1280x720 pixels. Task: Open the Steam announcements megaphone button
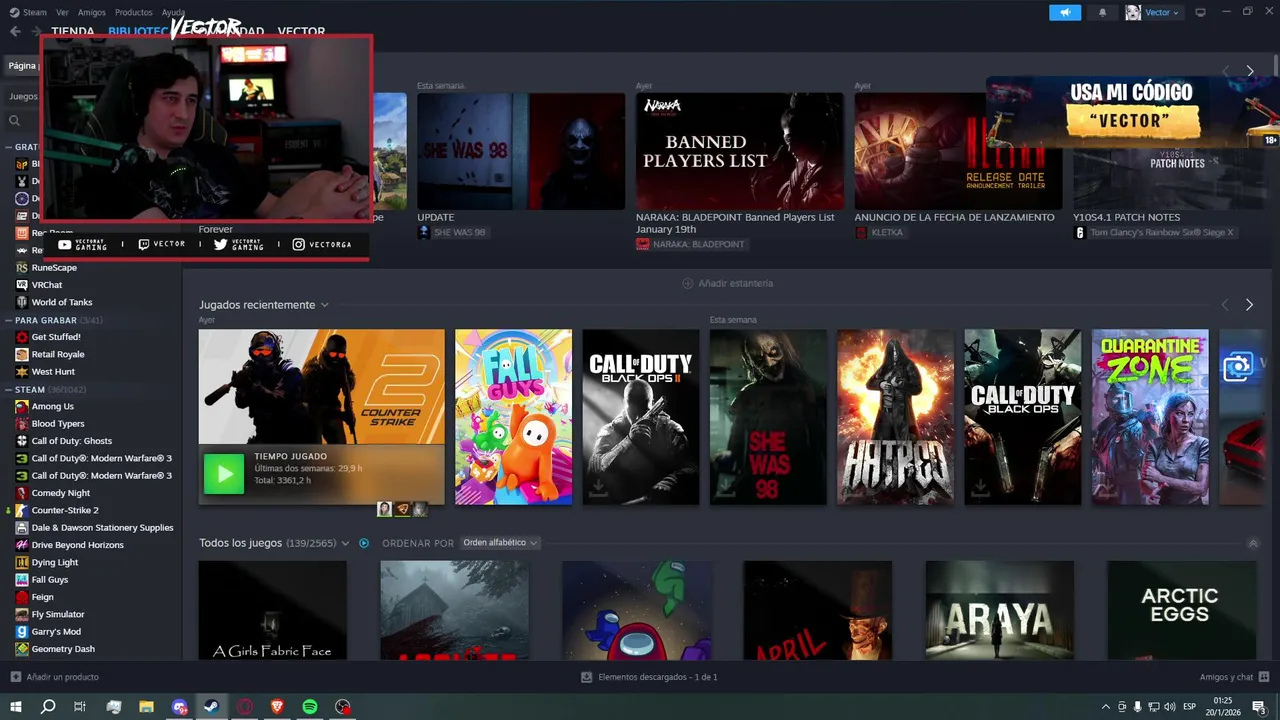[1065, 12]
